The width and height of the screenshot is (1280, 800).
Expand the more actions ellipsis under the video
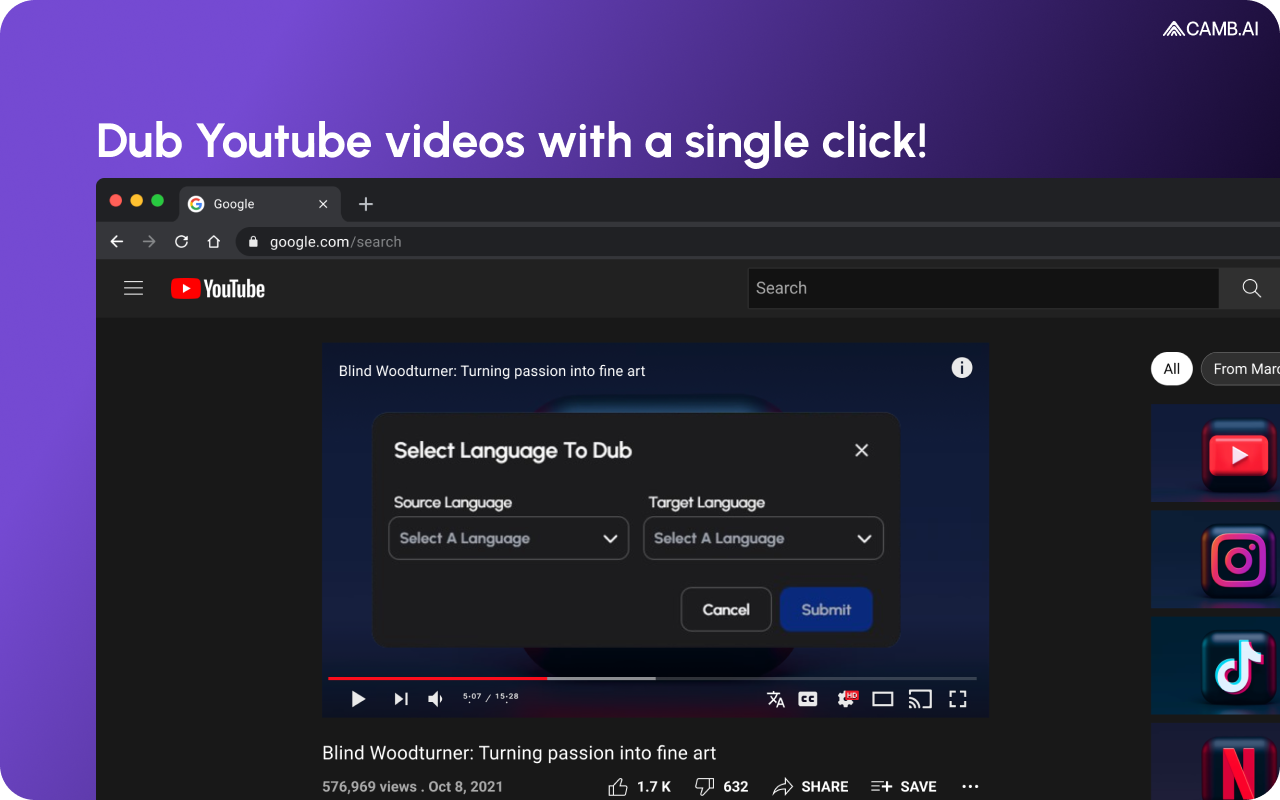point(969,786)
